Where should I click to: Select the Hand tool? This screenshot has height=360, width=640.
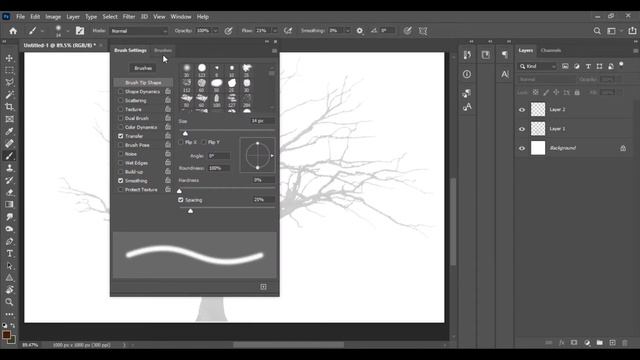pyautogui.click(x=9, y=290)
